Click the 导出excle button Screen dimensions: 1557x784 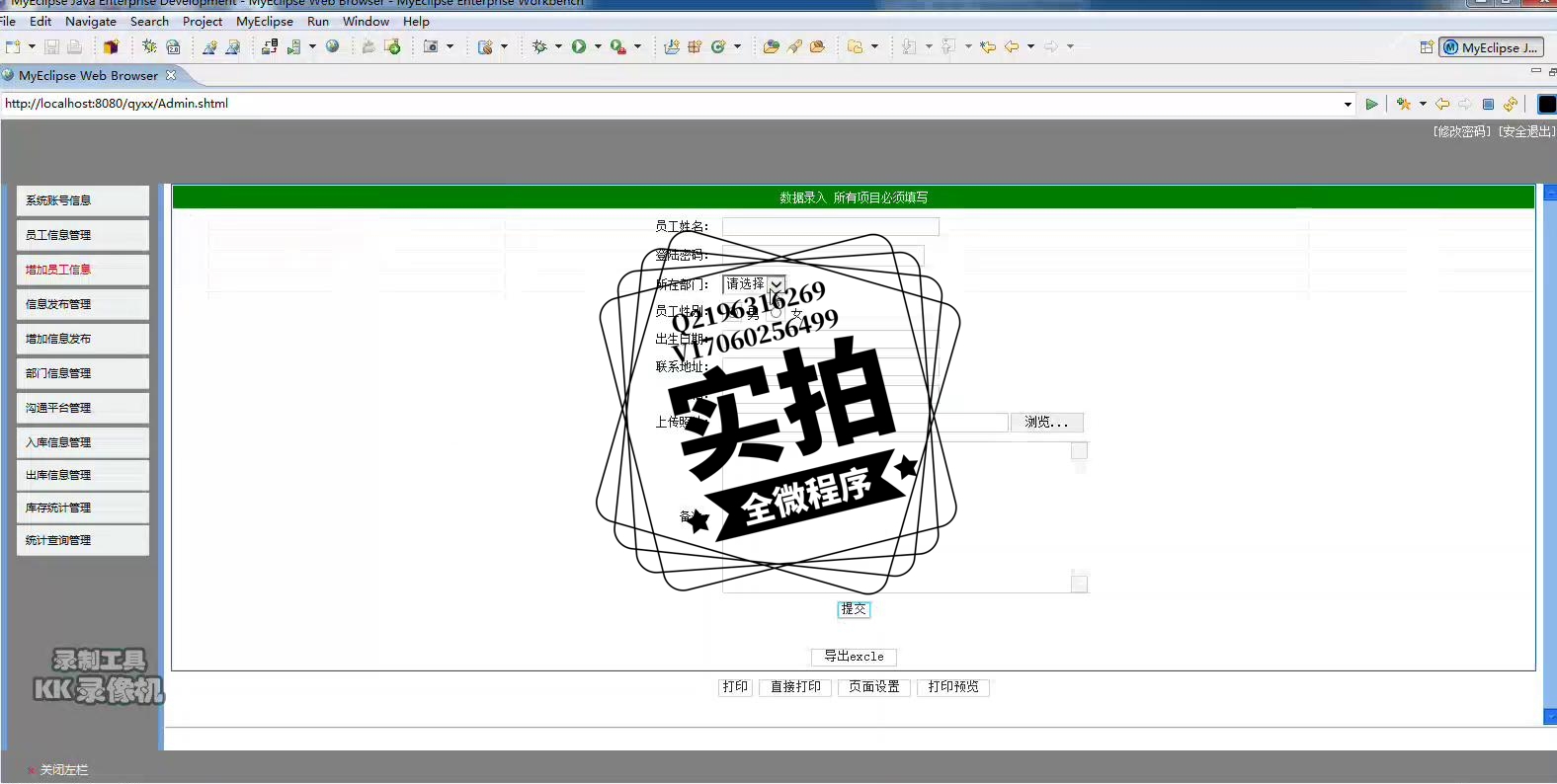click(854, 657)
